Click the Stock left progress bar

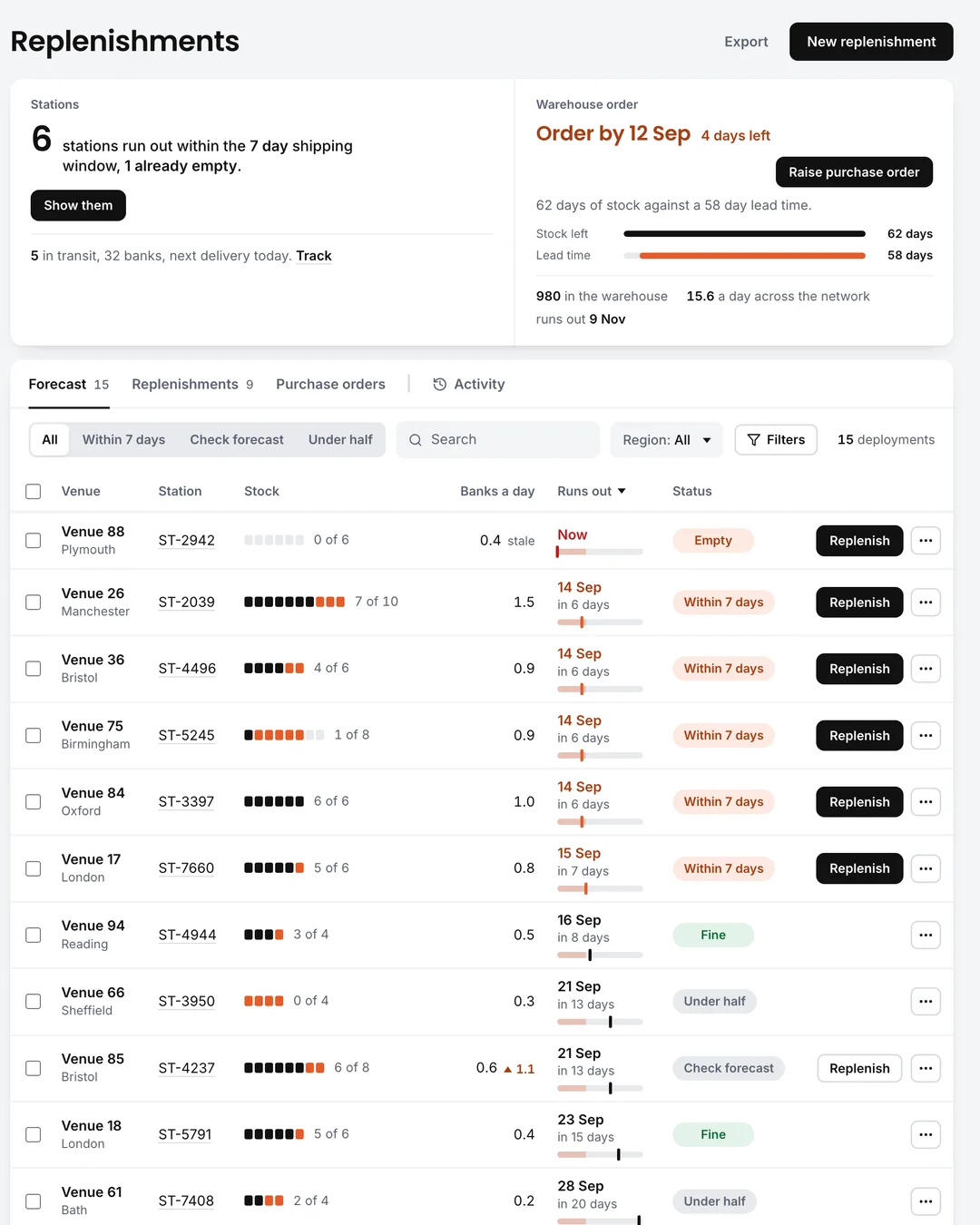[x=745, y=234]
